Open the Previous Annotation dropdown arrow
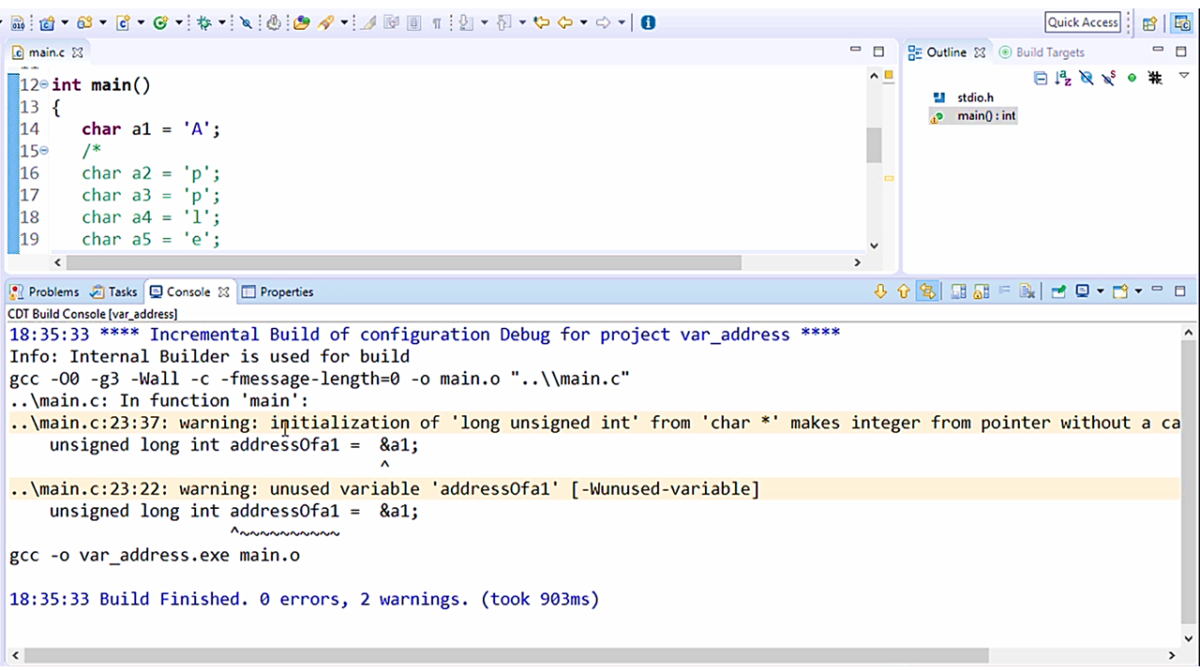Viewport: 1200px width, 671px height. tap(523, 22)
